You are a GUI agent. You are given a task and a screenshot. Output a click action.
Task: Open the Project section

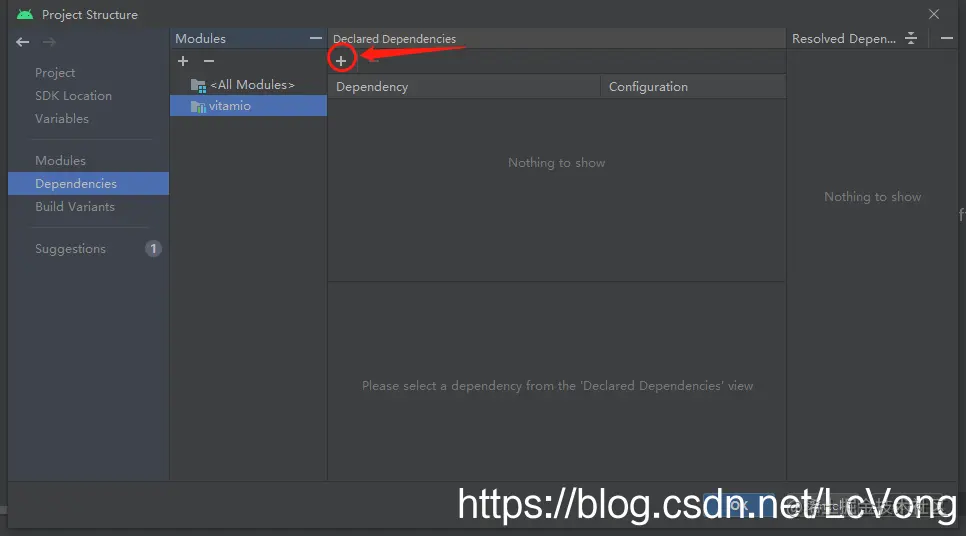(x=55, y=73)
